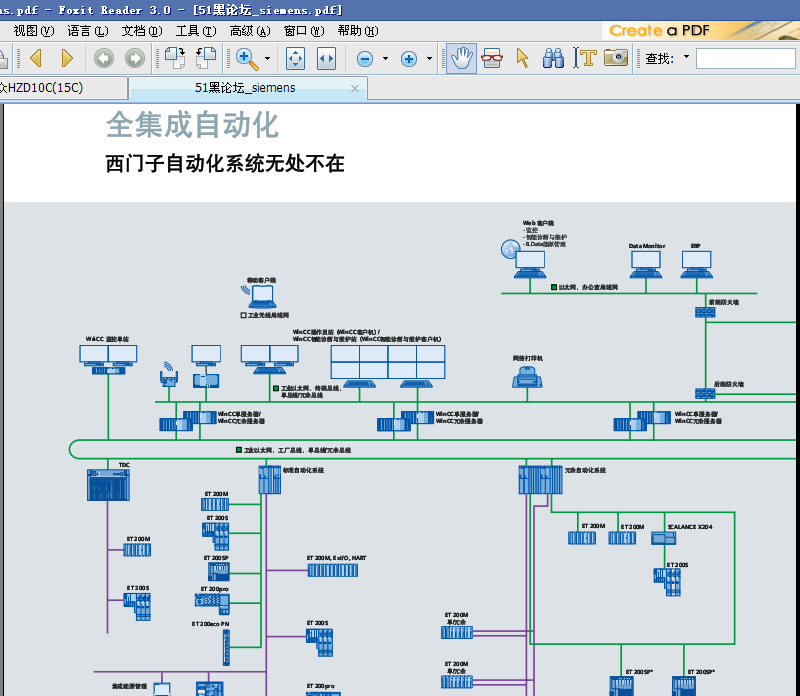Viewport: 800px width, 696px height.
Task: Open the 查找 options dropdown arrow
Action: [x=686, y=57]
